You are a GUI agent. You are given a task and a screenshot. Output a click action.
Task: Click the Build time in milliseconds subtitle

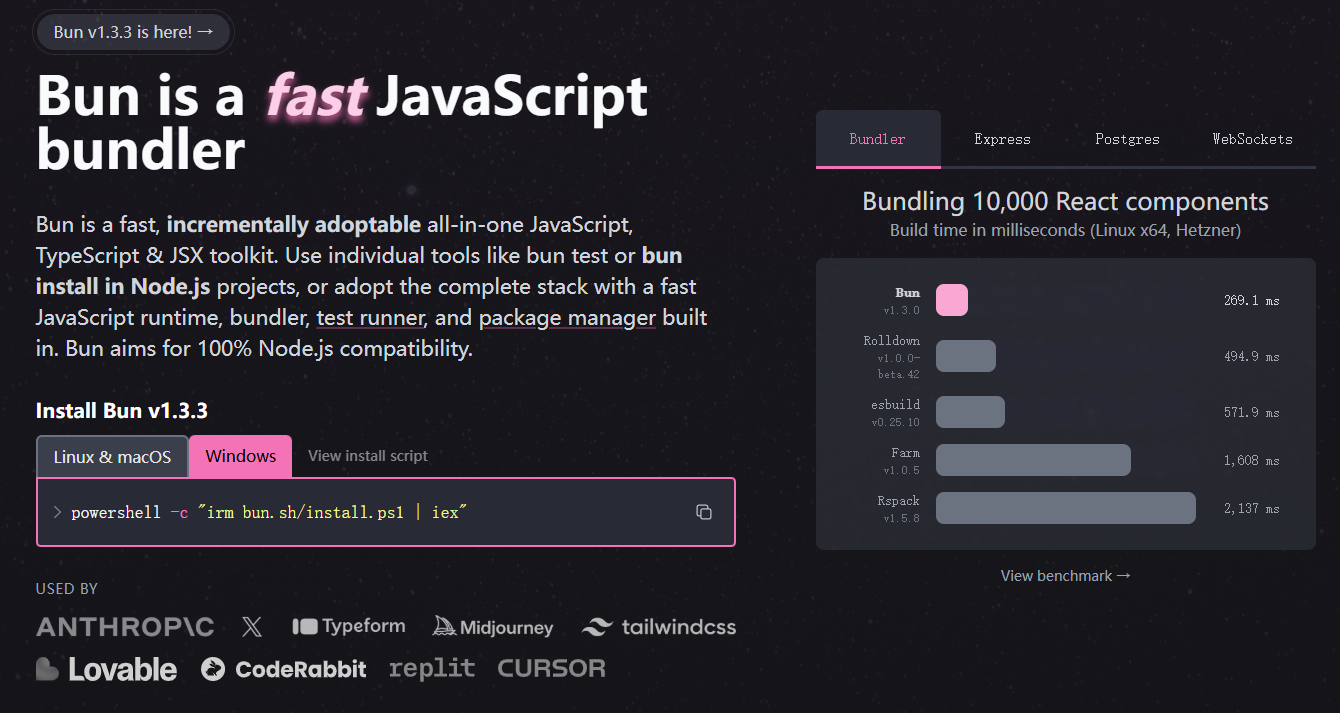[1066, 231]
